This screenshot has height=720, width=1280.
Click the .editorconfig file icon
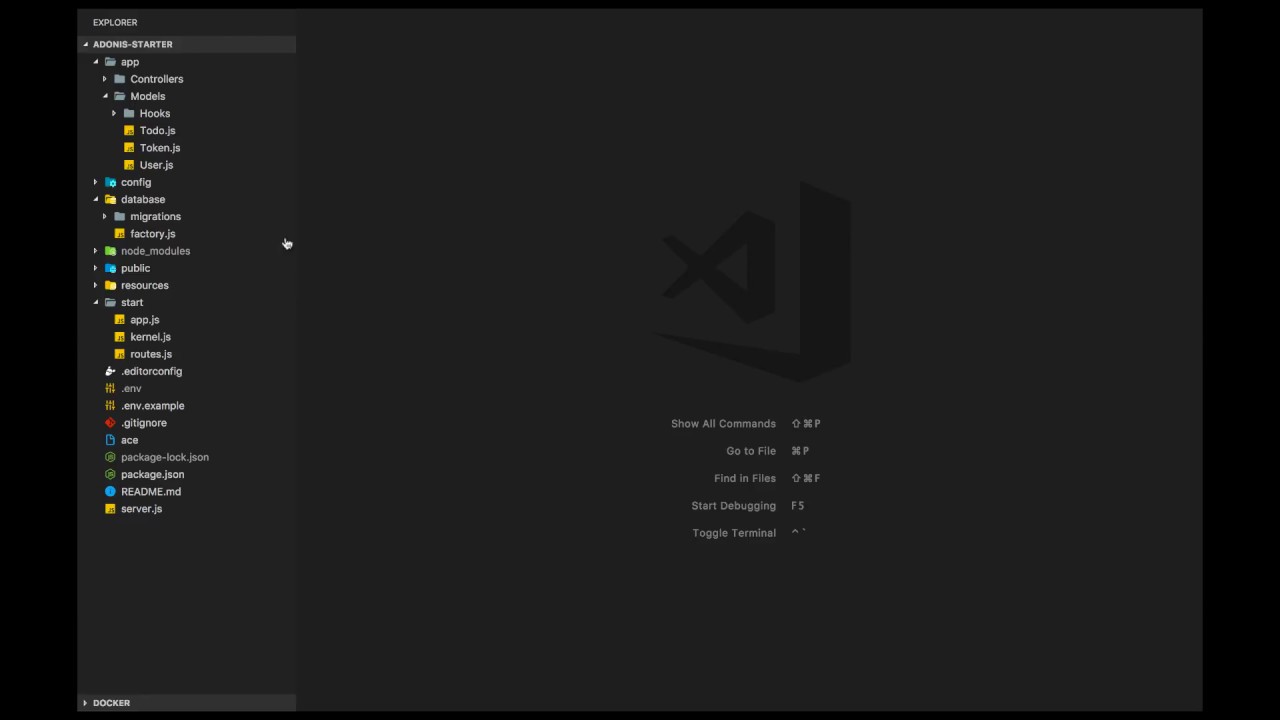click(x=111, y=371)
